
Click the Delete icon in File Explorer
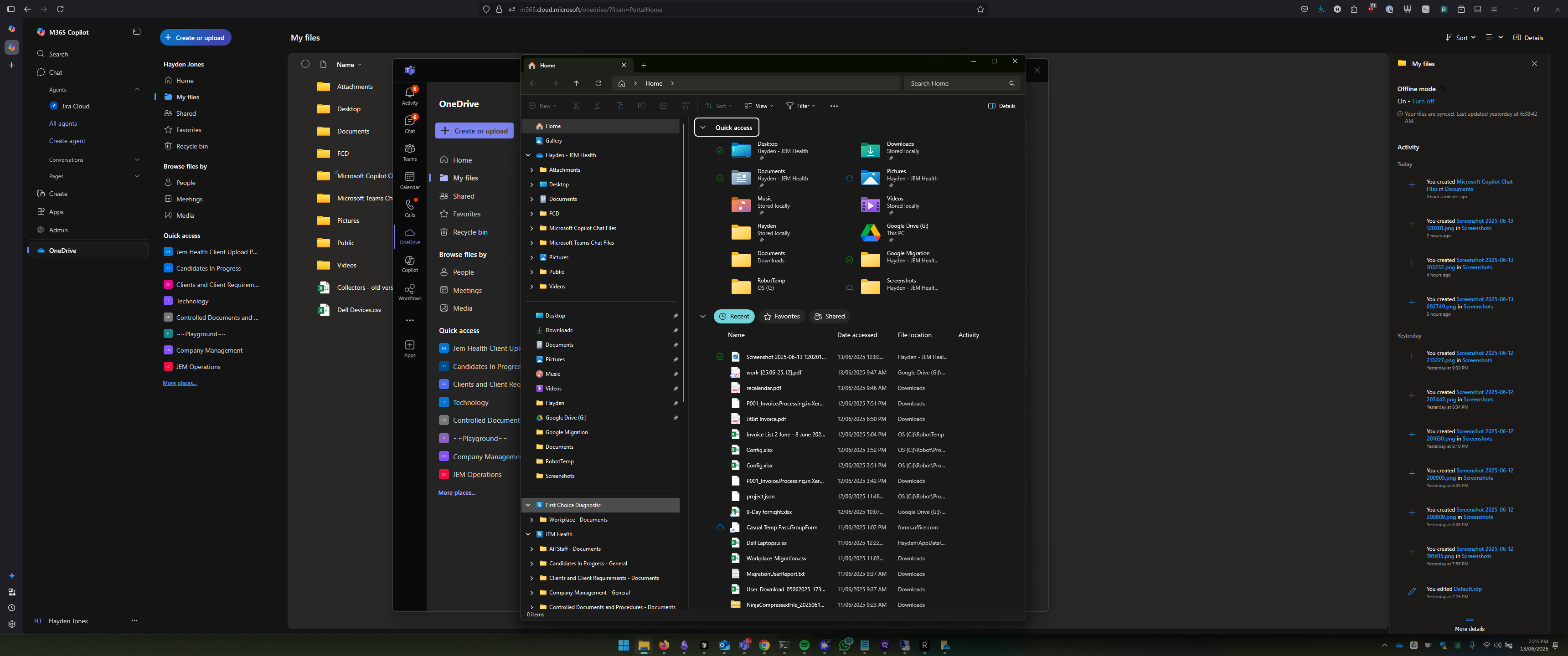(x=686, y=106)
